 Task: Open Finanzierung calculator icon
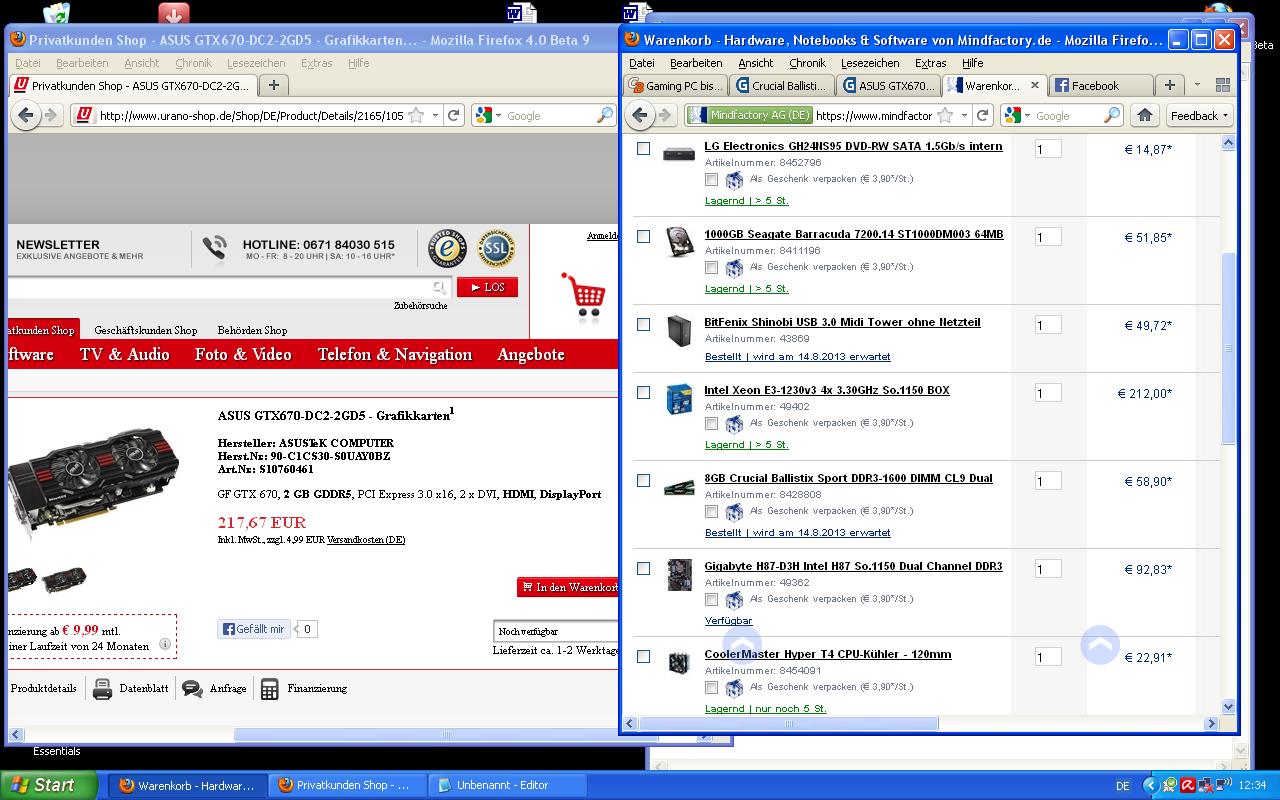click(269, 689)
